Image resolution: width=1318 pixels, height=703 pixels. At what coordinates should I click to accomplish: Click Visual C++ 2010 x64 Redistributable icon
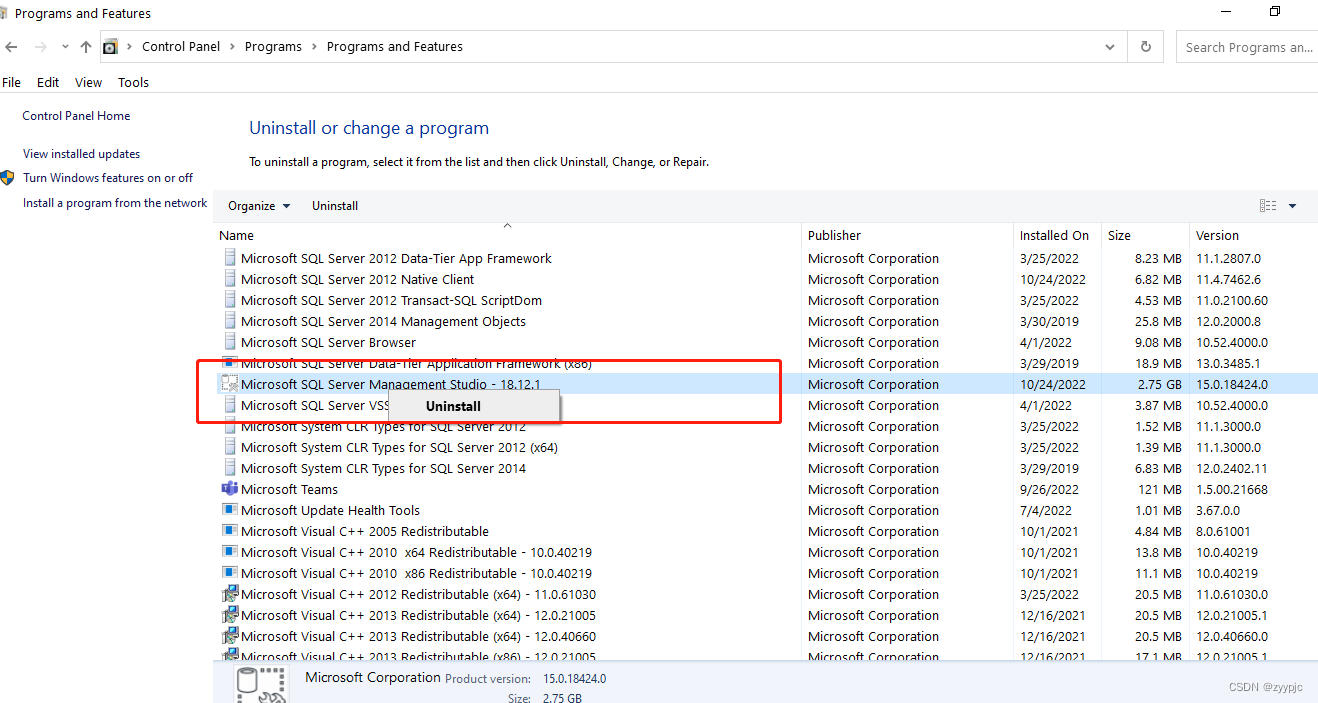click(x=230, y=552)
